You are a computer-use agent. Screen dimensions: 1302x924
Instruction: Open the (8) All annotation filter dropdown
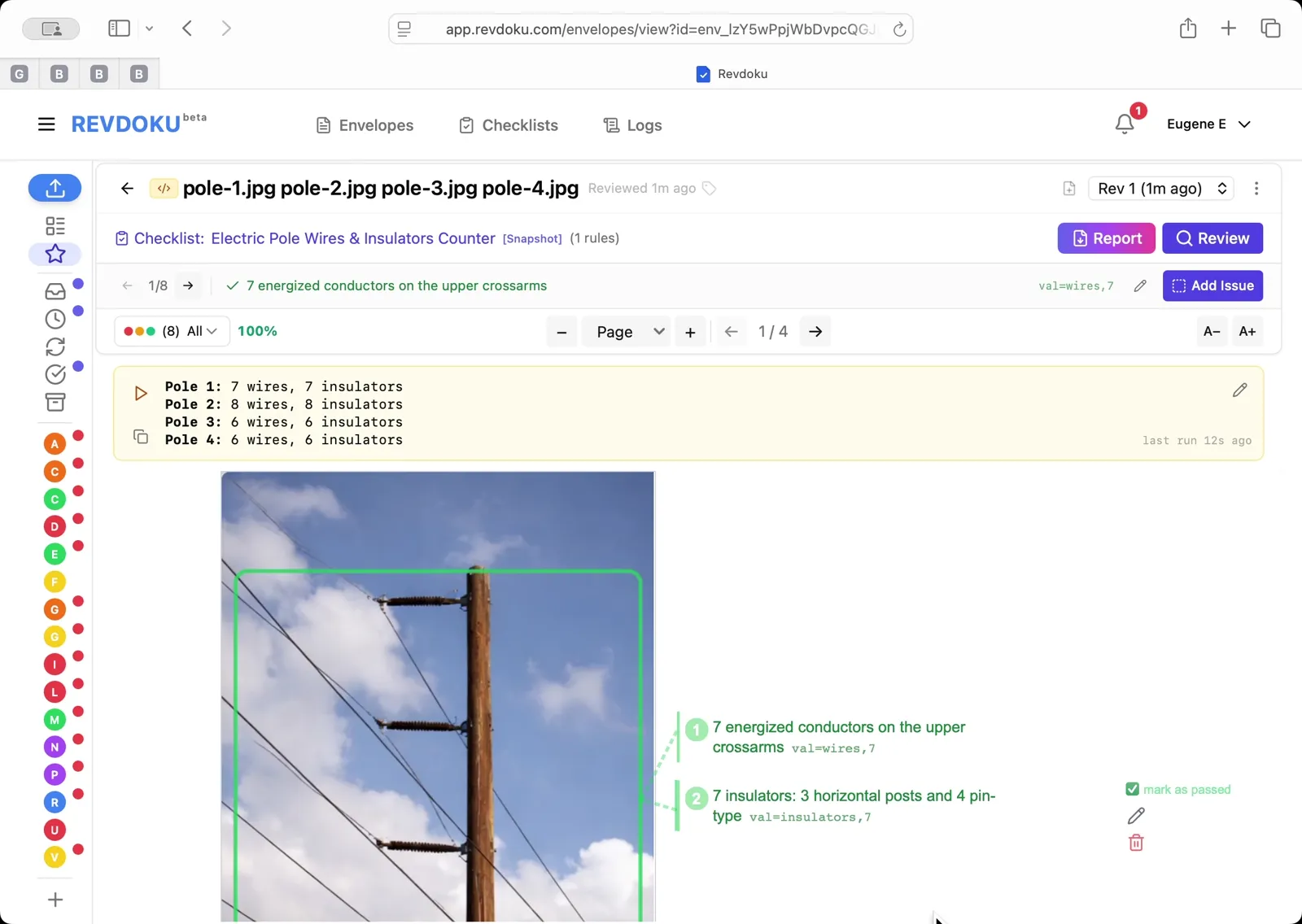[x=171, y=331]
